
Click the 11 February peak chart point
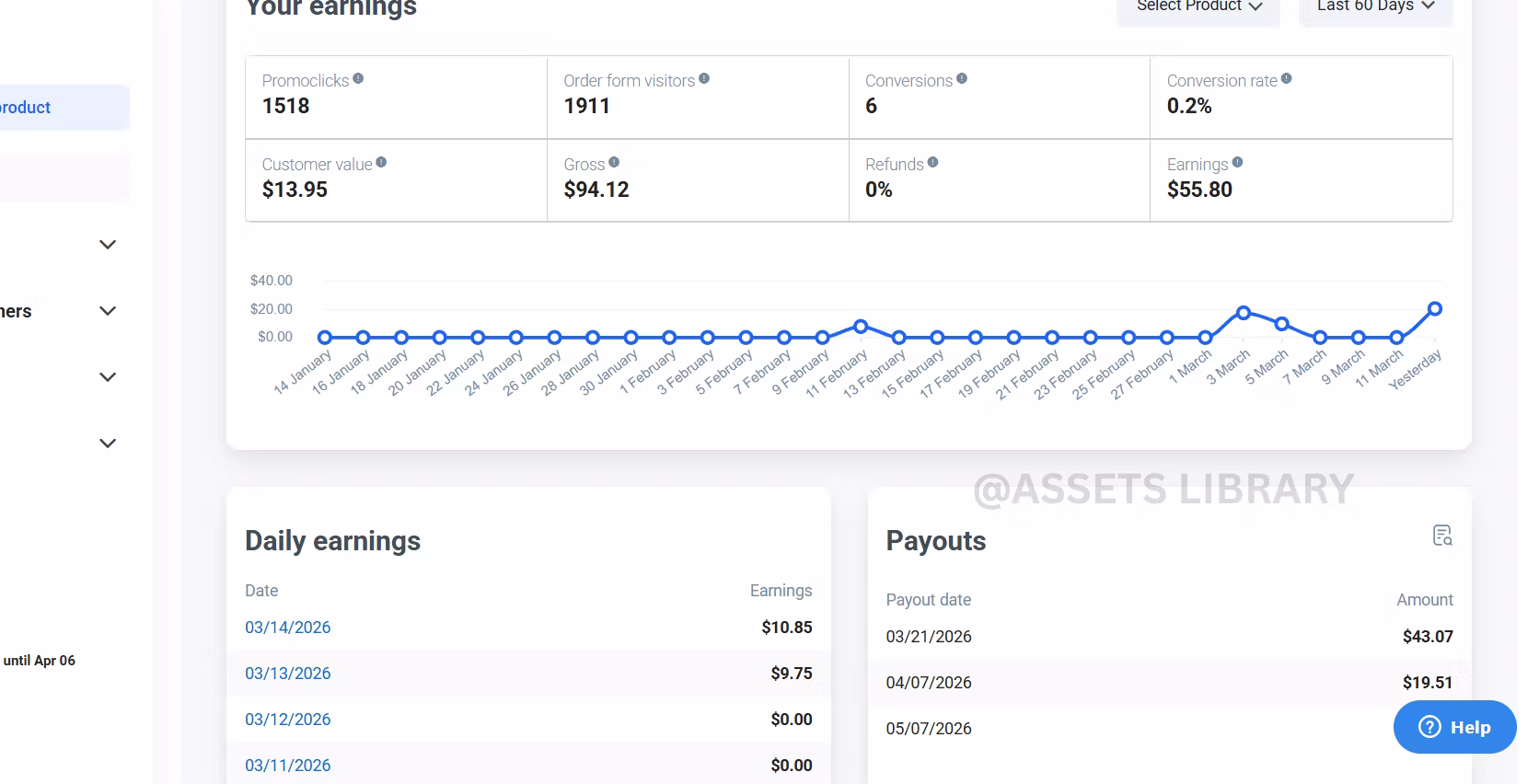click(x=861, y=327)
